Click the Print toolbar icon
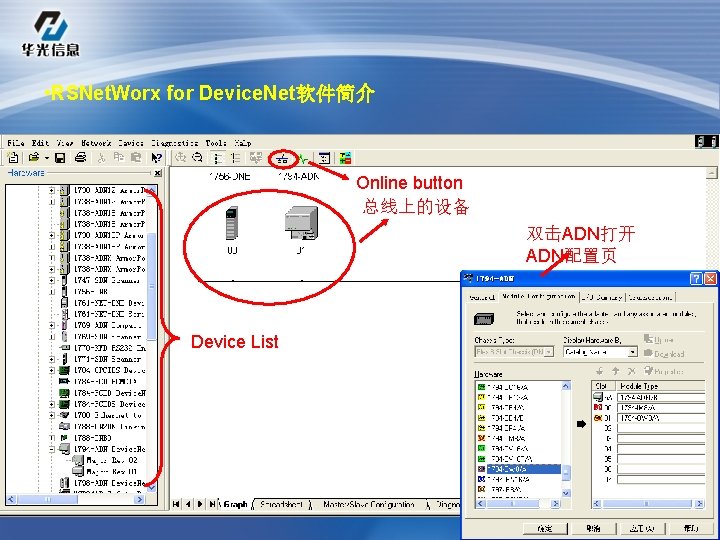This screenshot has height=540, width=720. (80, 158)
